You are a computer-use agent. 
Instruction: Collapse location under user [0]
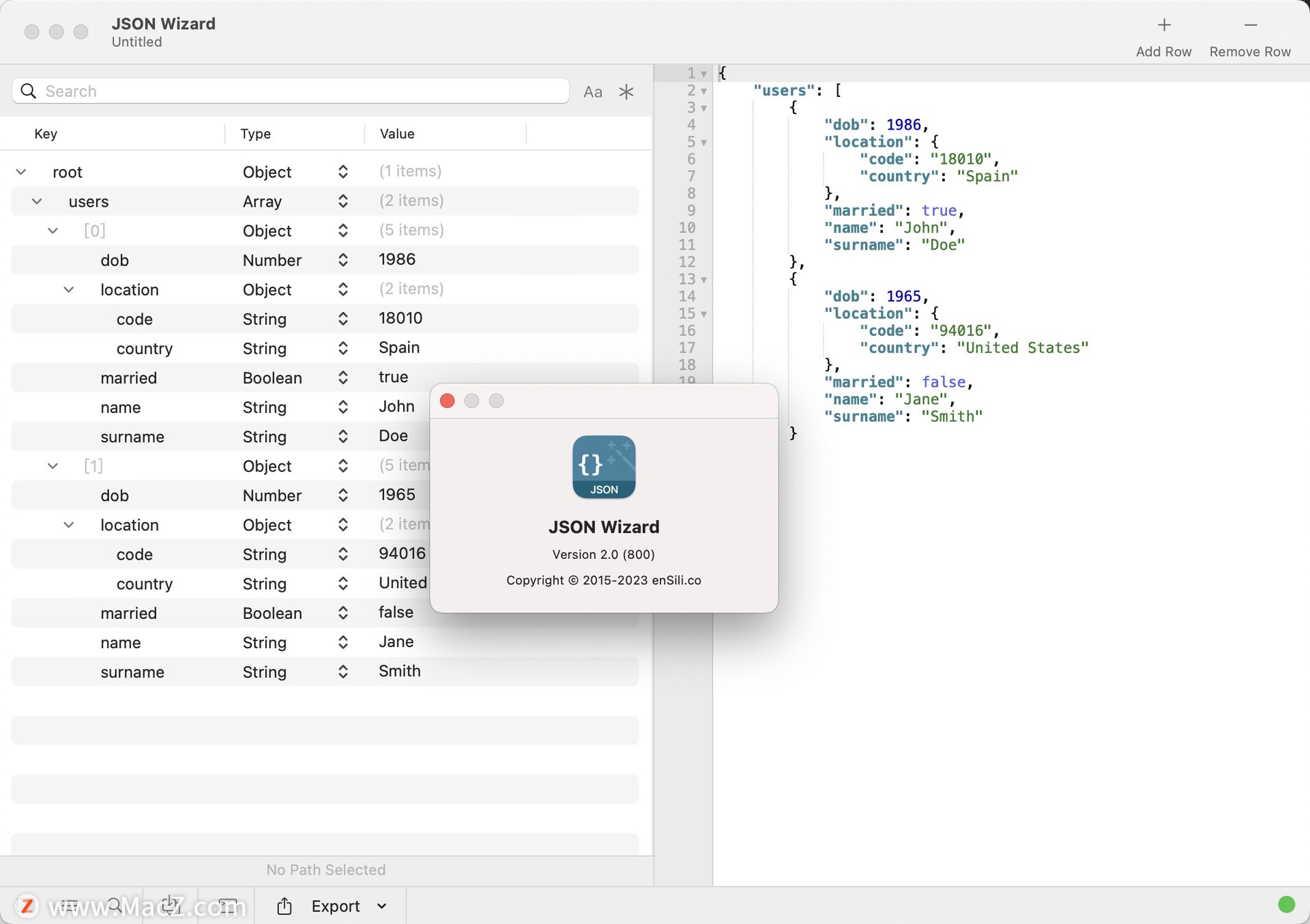pos(69,289)
